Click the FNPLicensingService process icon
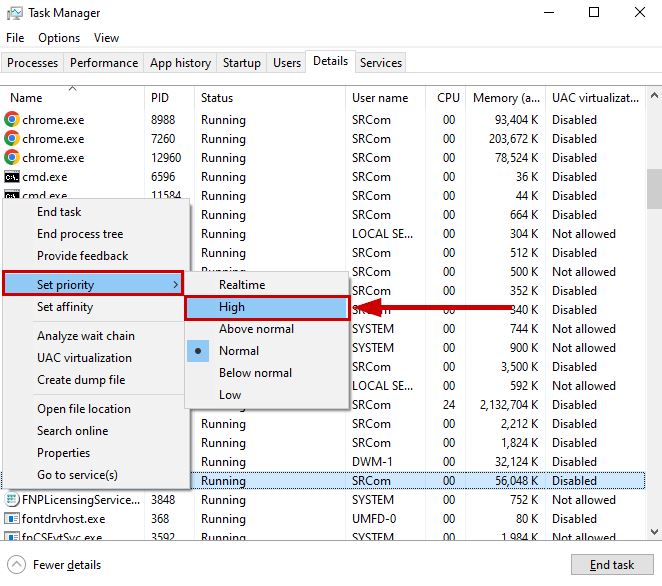This screenshot has height=586, width=662. point(12,500)
